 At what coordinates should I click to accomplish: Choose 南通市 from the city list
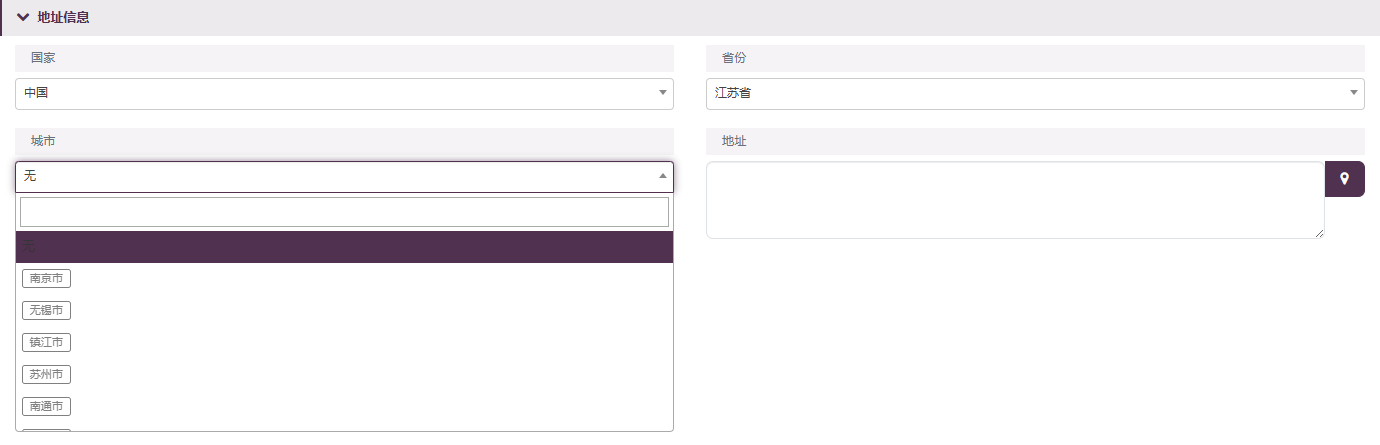click(46, 407)
